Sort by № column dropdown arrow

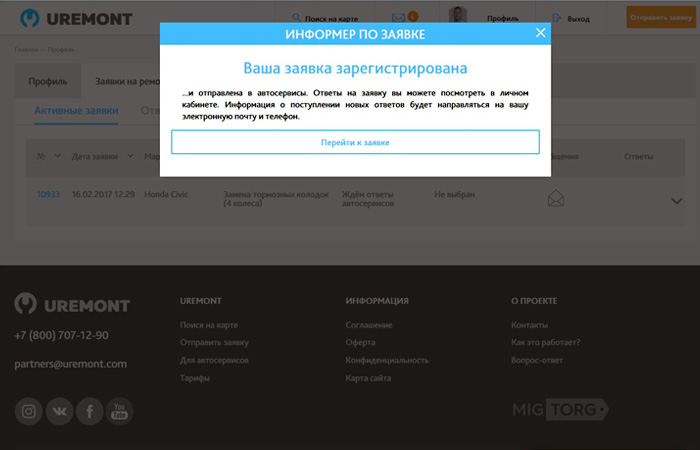pyautogui.click(x=57, y=156)
